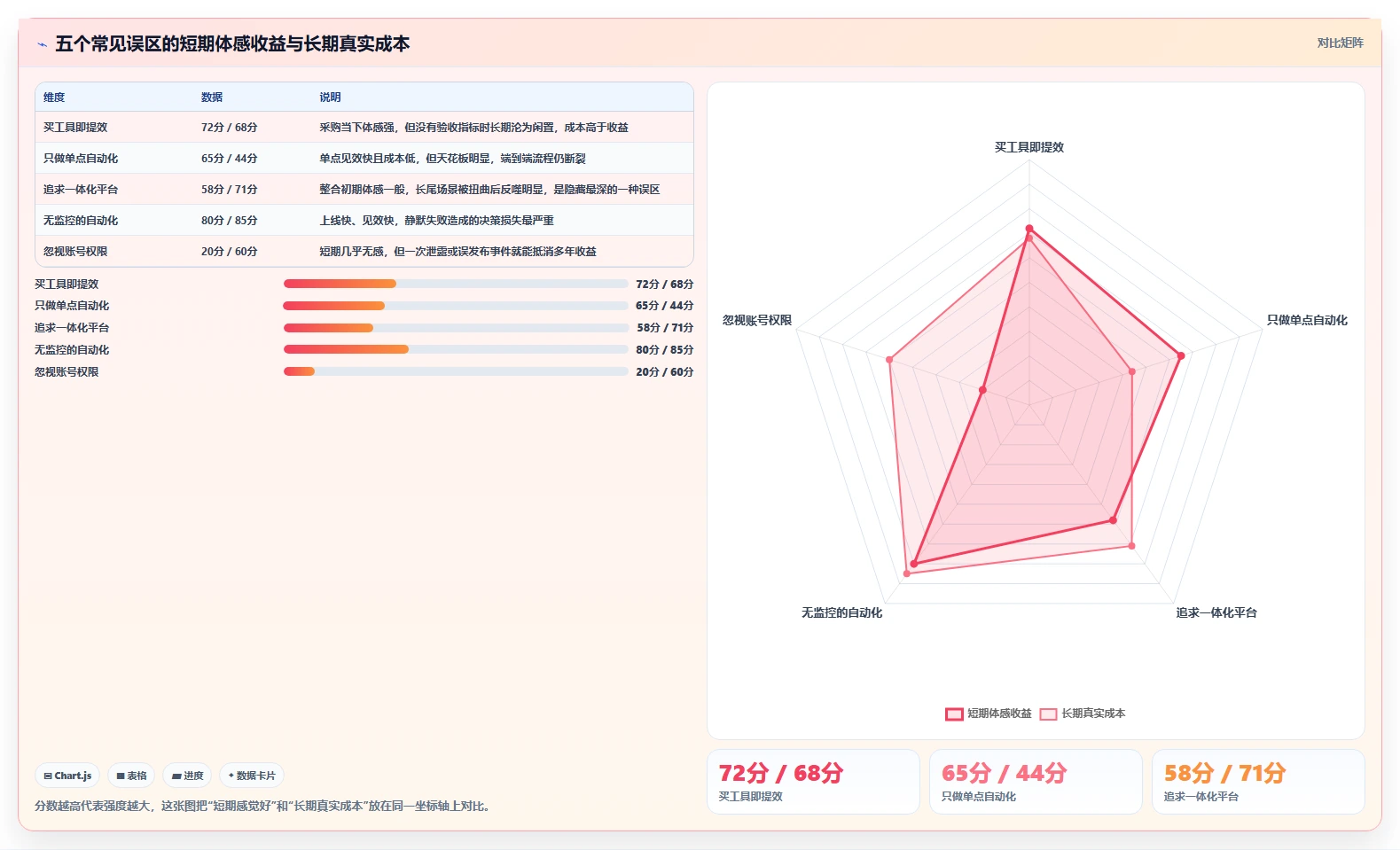Click the 20分 / 60分 table cell
This screenshot has width=1400, height=850.
229,252
